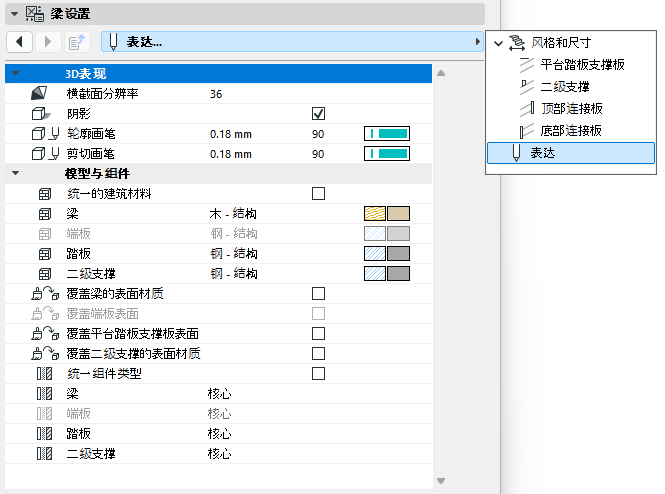Image resolution: width=665 pixels, height=494 pixels.
Task: Collapse the 风格和尺寸 tree node
Action: click(499, 43)
